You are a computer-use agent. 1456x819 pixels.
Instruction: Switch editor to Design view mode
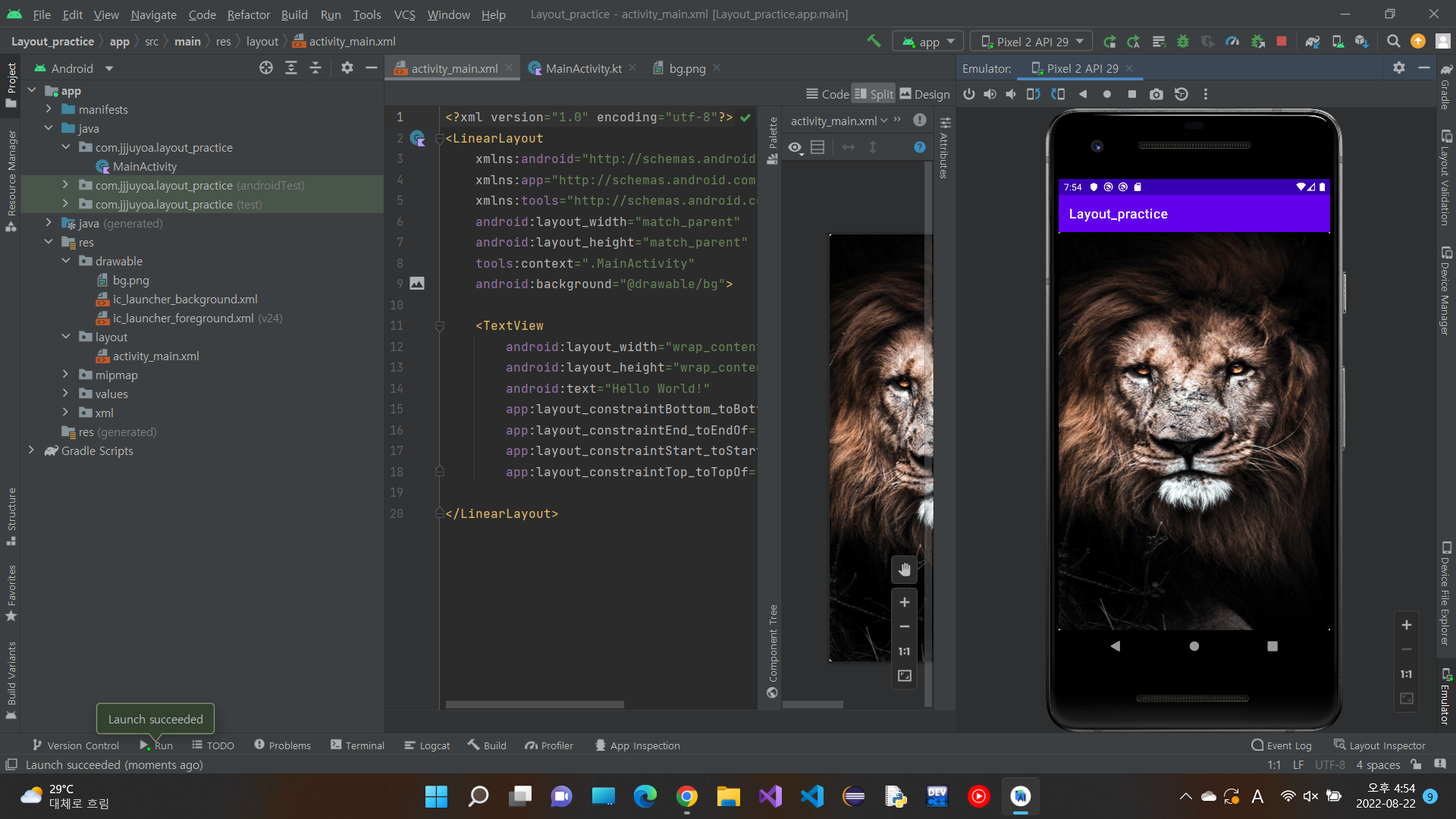(924, 94)
